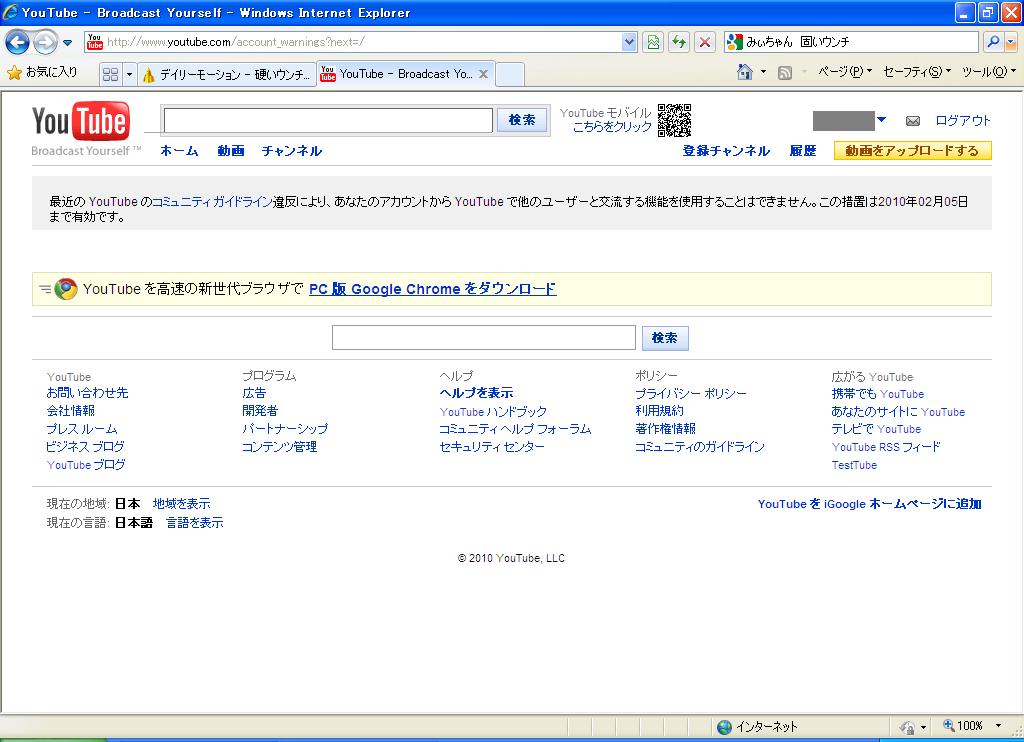Click YouTube を iGoogle ホームページに追加 link

869,504
